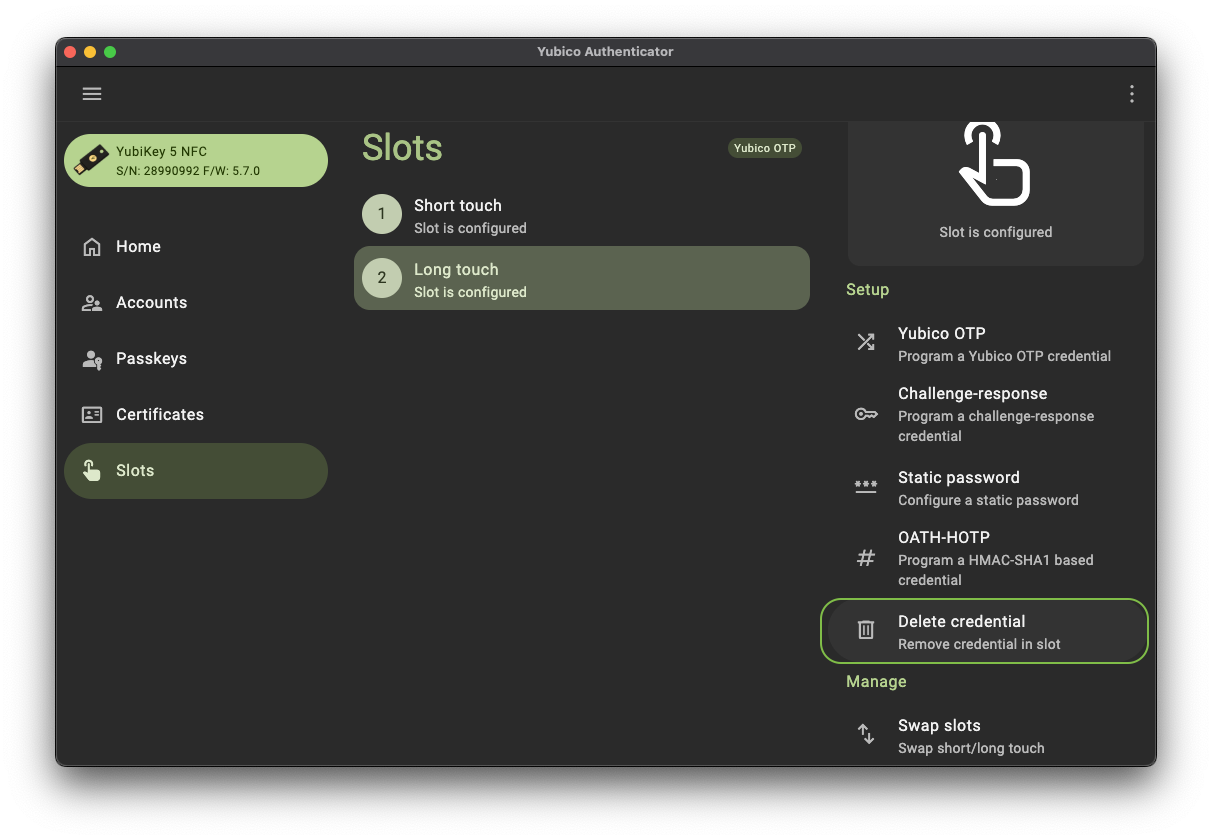
Task: Open the Accounts section
Action: [x=196, y=303]
